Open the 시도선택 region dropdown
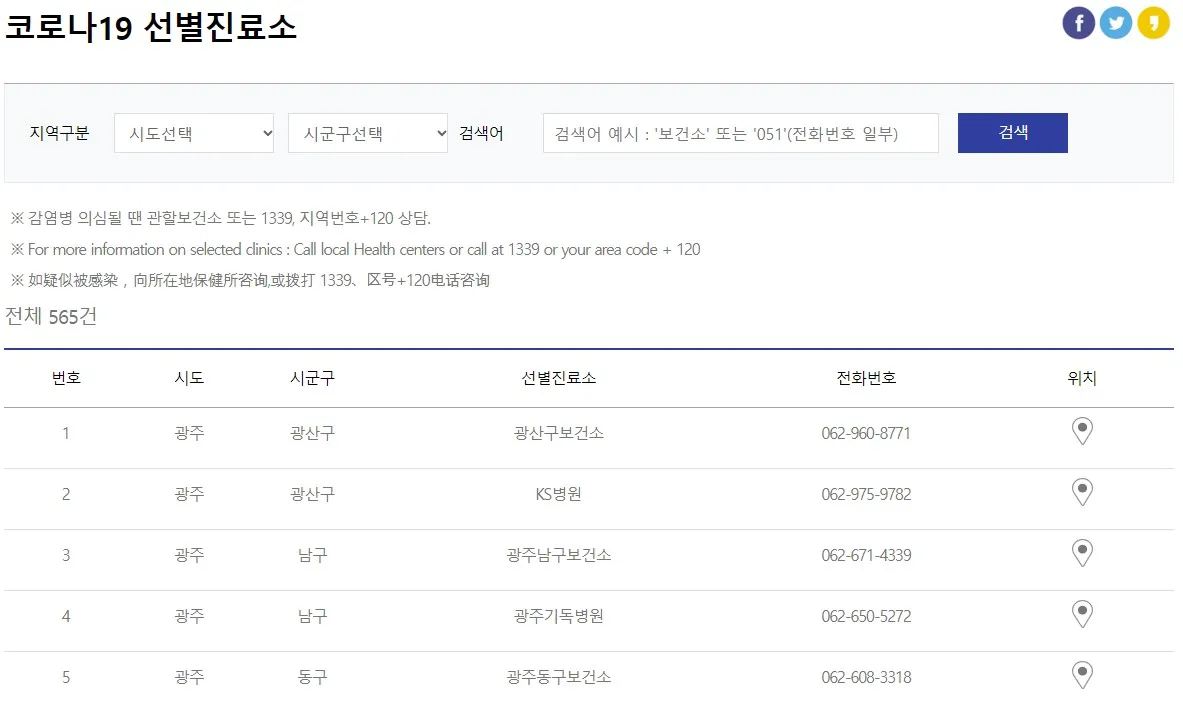The height and width of the screenshot is (710, 1183). [193, 132]
